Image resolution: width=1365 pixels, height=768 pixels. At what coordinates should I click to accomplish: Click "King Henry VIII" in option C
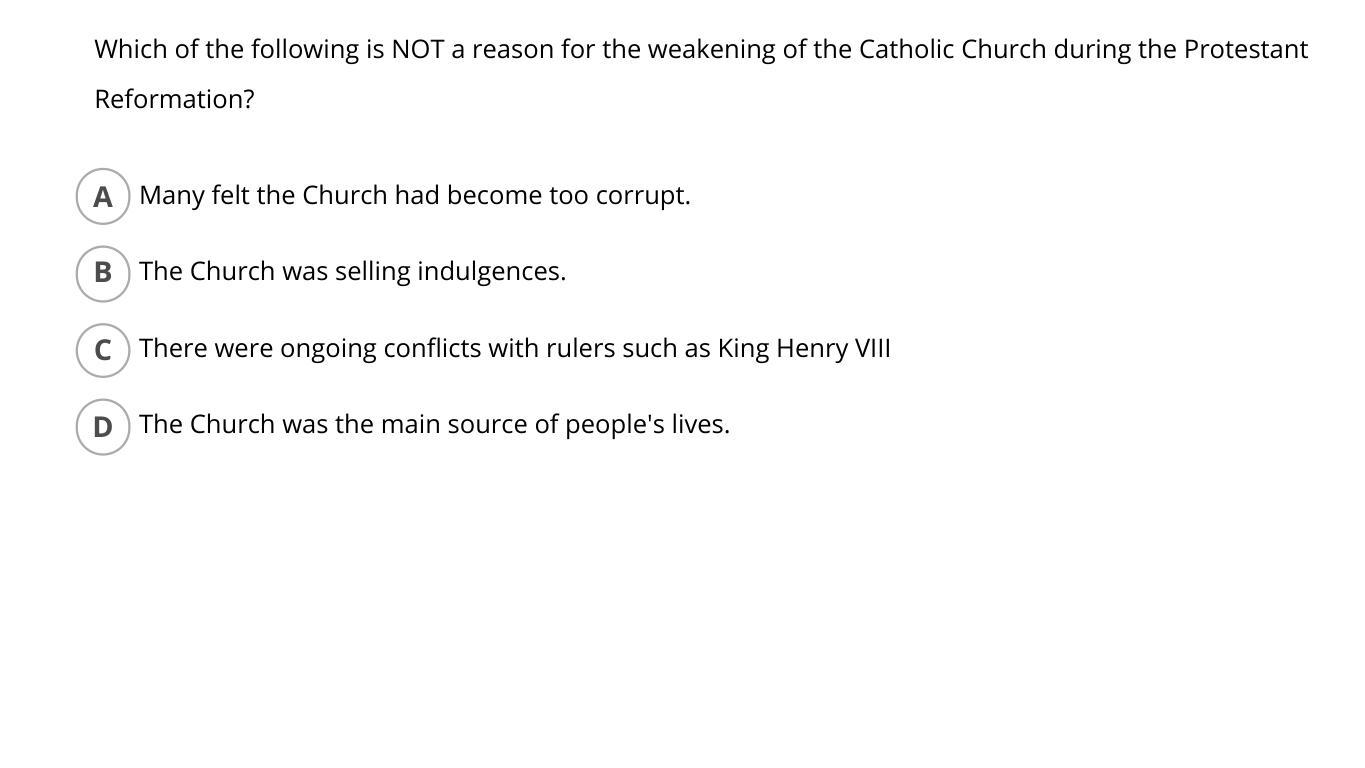click(804, 349)
